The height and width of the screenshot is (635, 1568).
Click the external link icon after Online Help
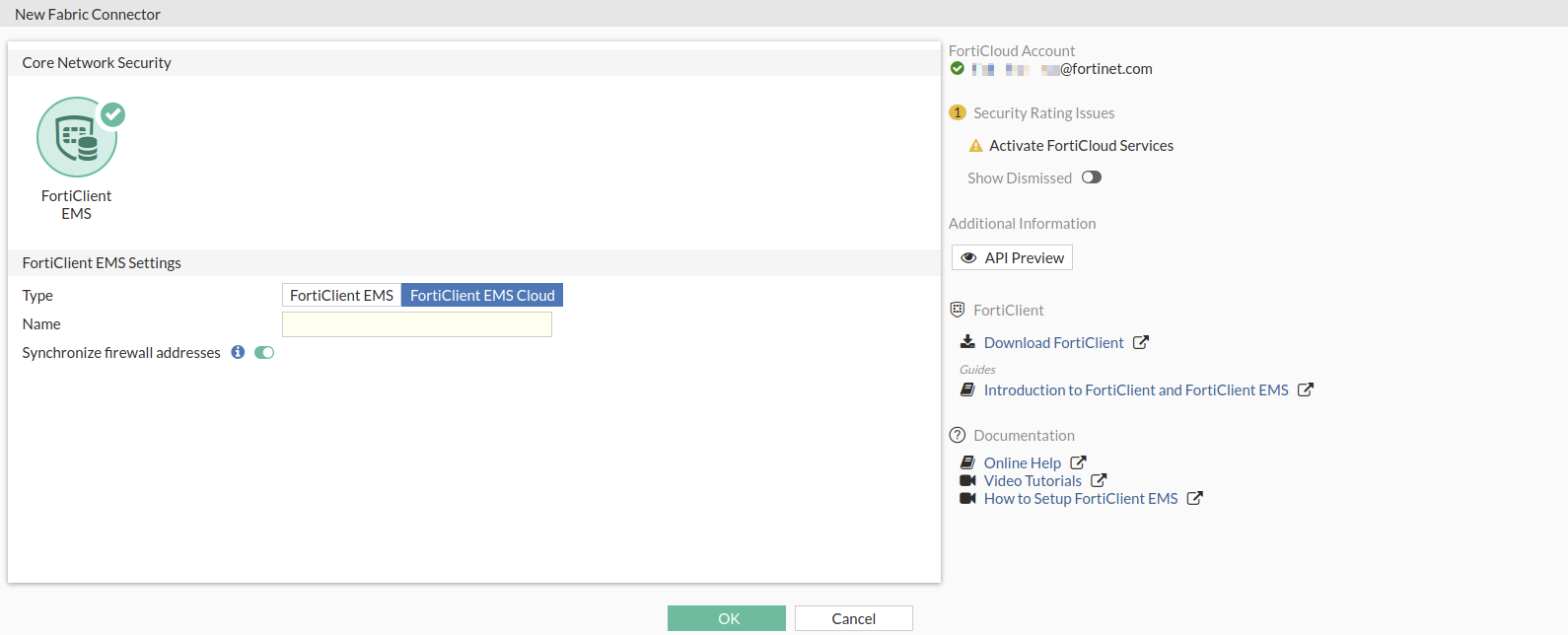(x=1079, y=462)
